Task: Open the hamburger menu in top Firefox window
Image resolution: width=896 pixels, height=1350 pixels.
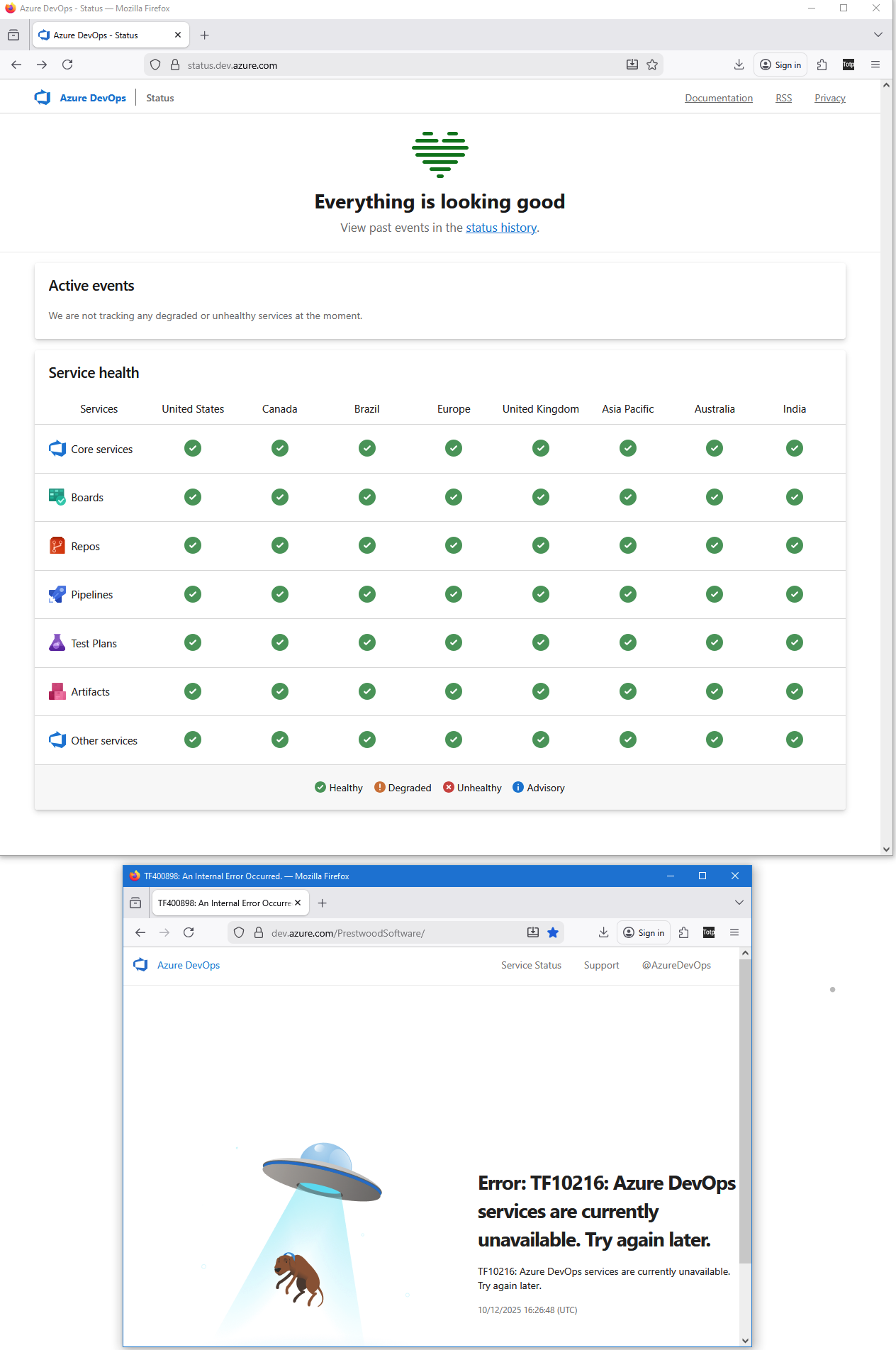Action: pos(875,65)
